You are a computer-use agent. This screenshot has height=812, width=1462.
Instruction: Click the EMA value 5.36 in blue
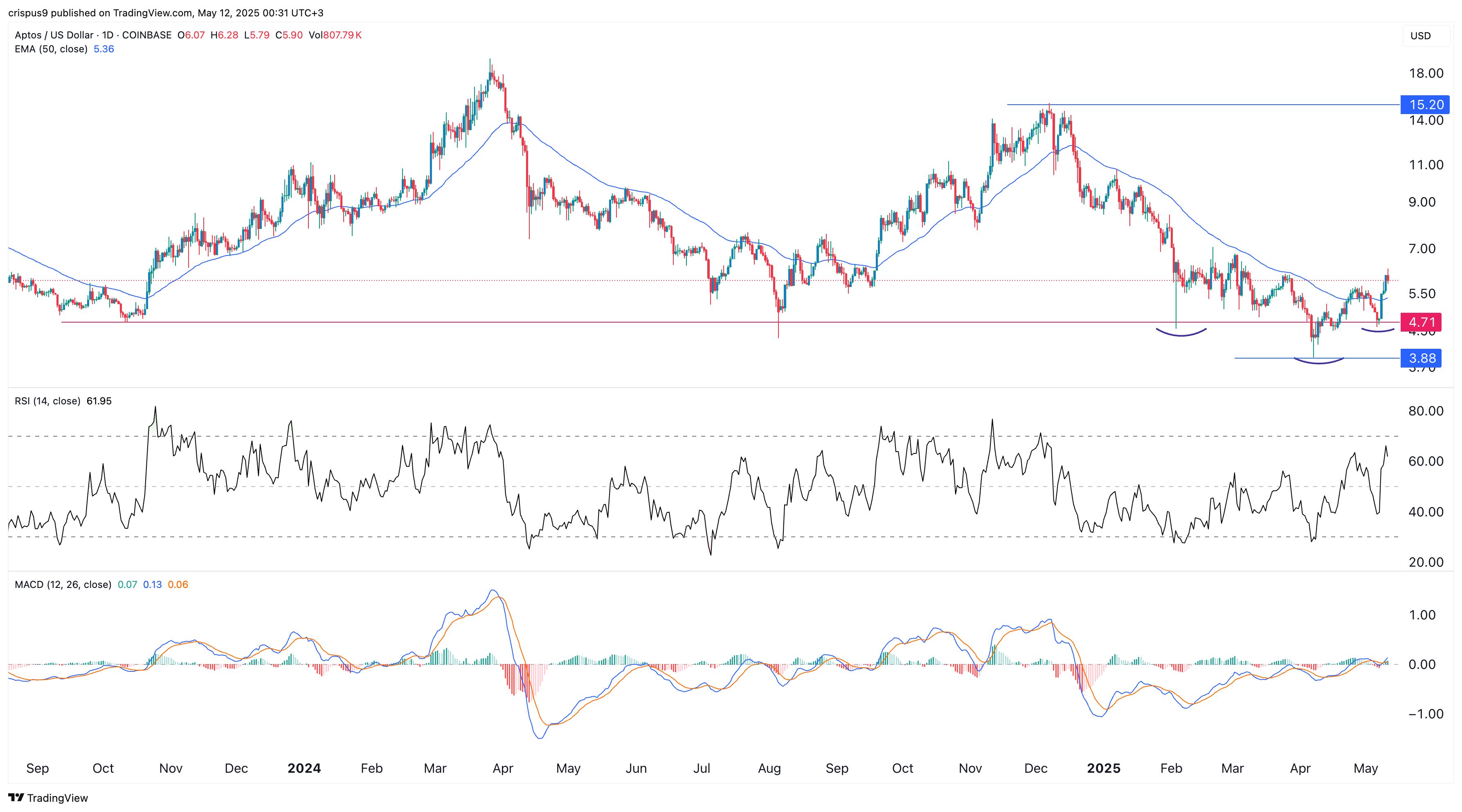click(104, 49)
